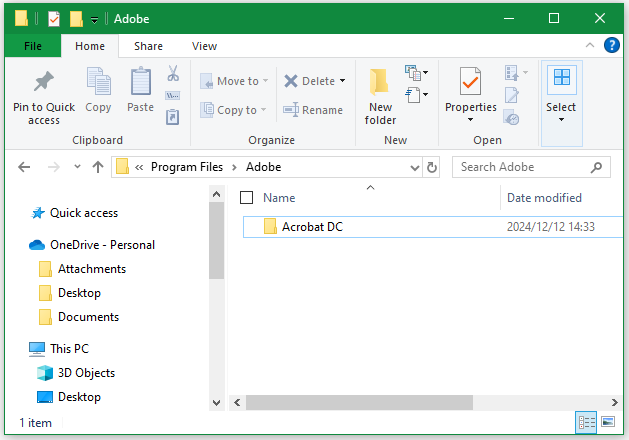The height and width of the screenshot is (440, 629).
Task: Click the navigation pane scrollbar thumb
Action: [217, 241]
